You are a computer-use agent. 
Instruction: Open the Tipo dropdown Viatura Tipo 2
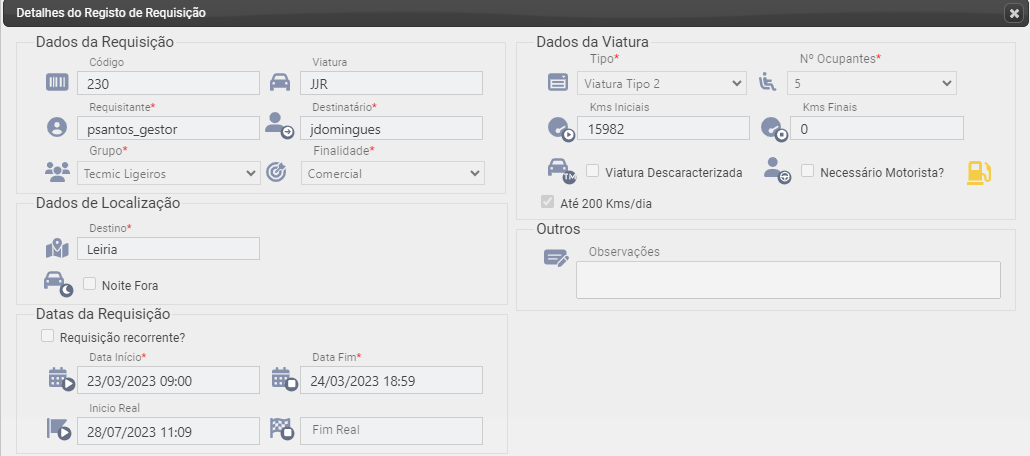661,83
